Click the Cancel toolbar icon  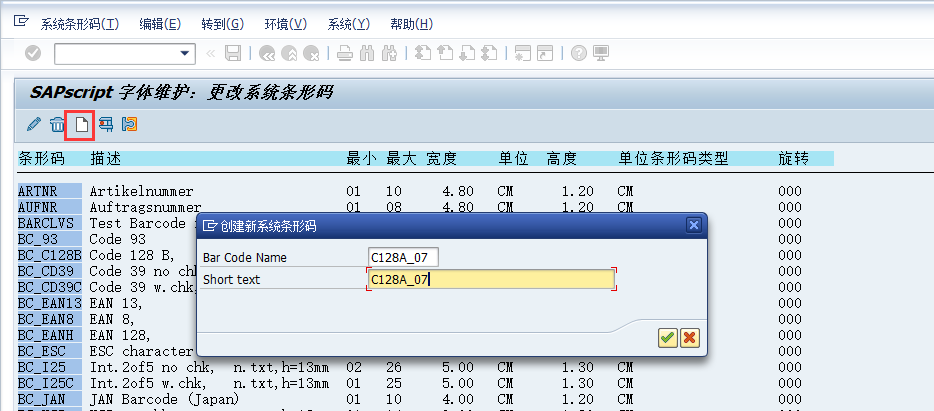coord(311,54)
